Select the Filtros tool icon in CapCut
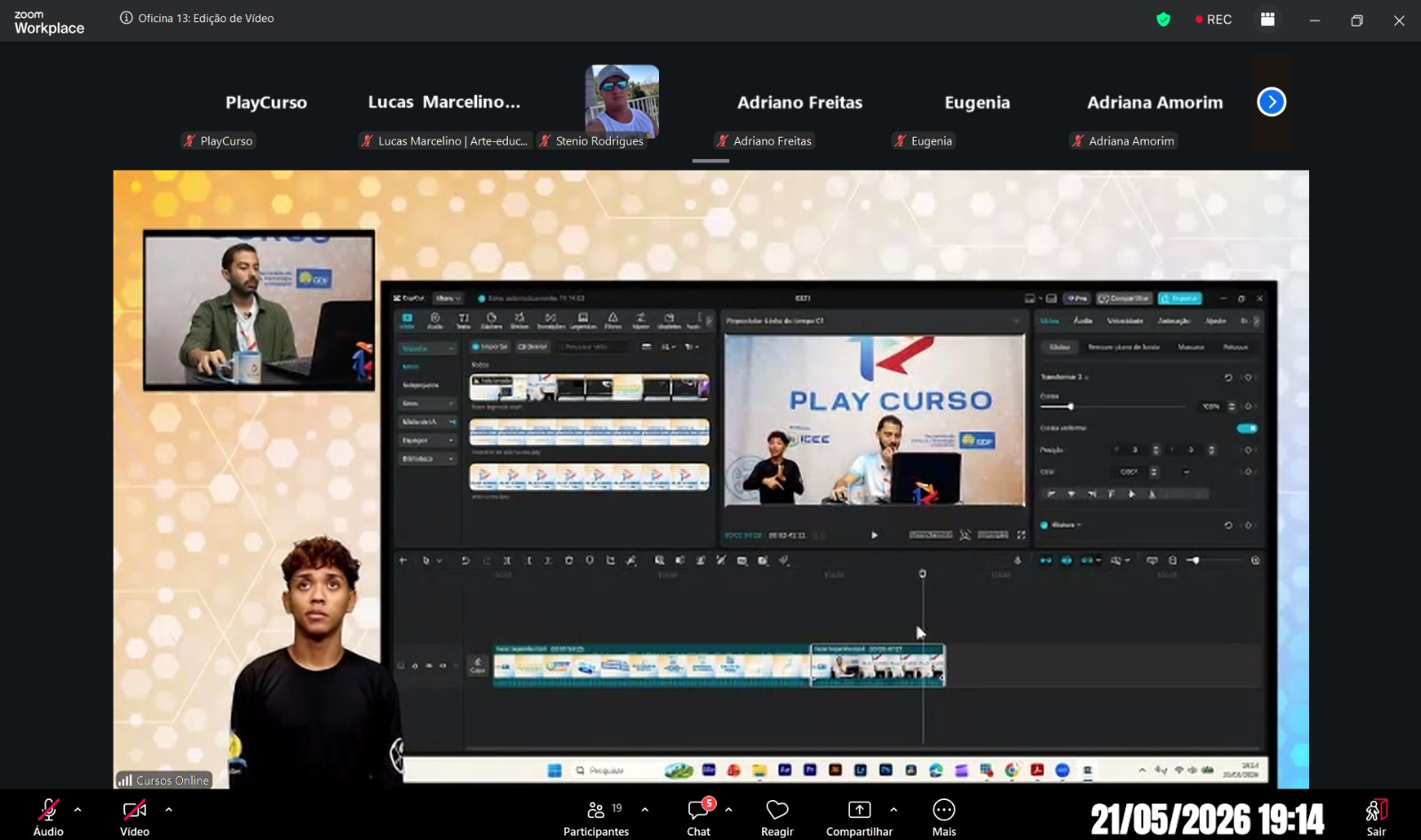The height and width of the screenshot is (840, 1421). [x=613, y=321]
